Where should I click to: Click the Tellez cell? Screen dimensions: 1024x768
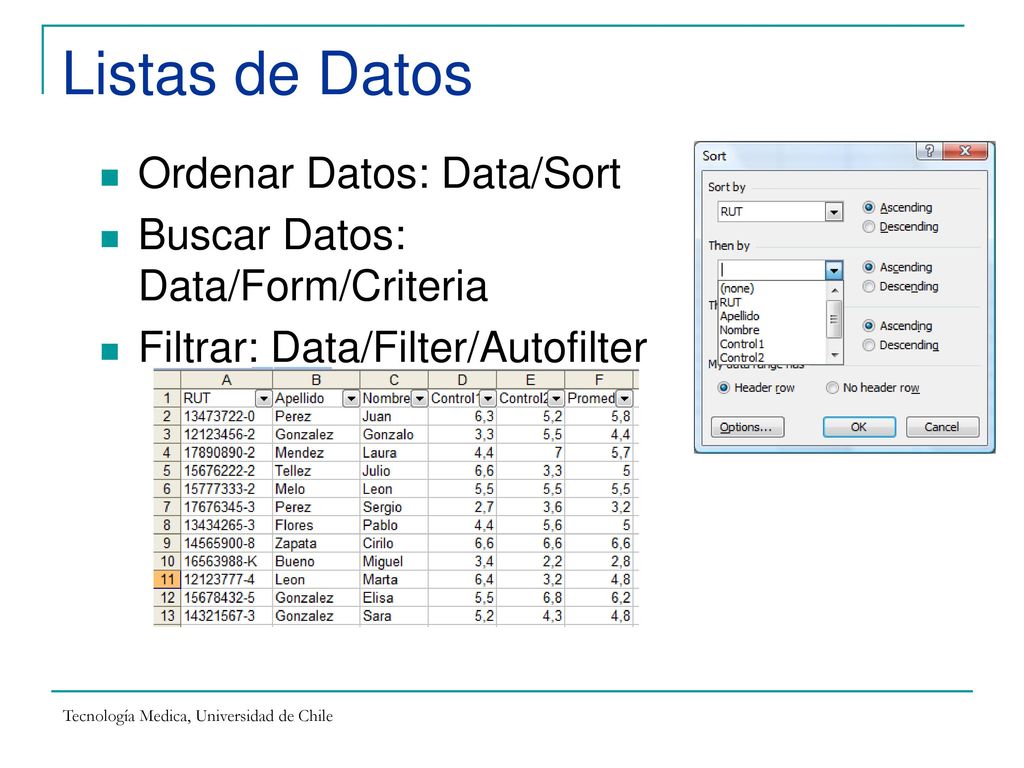[316, 471]
